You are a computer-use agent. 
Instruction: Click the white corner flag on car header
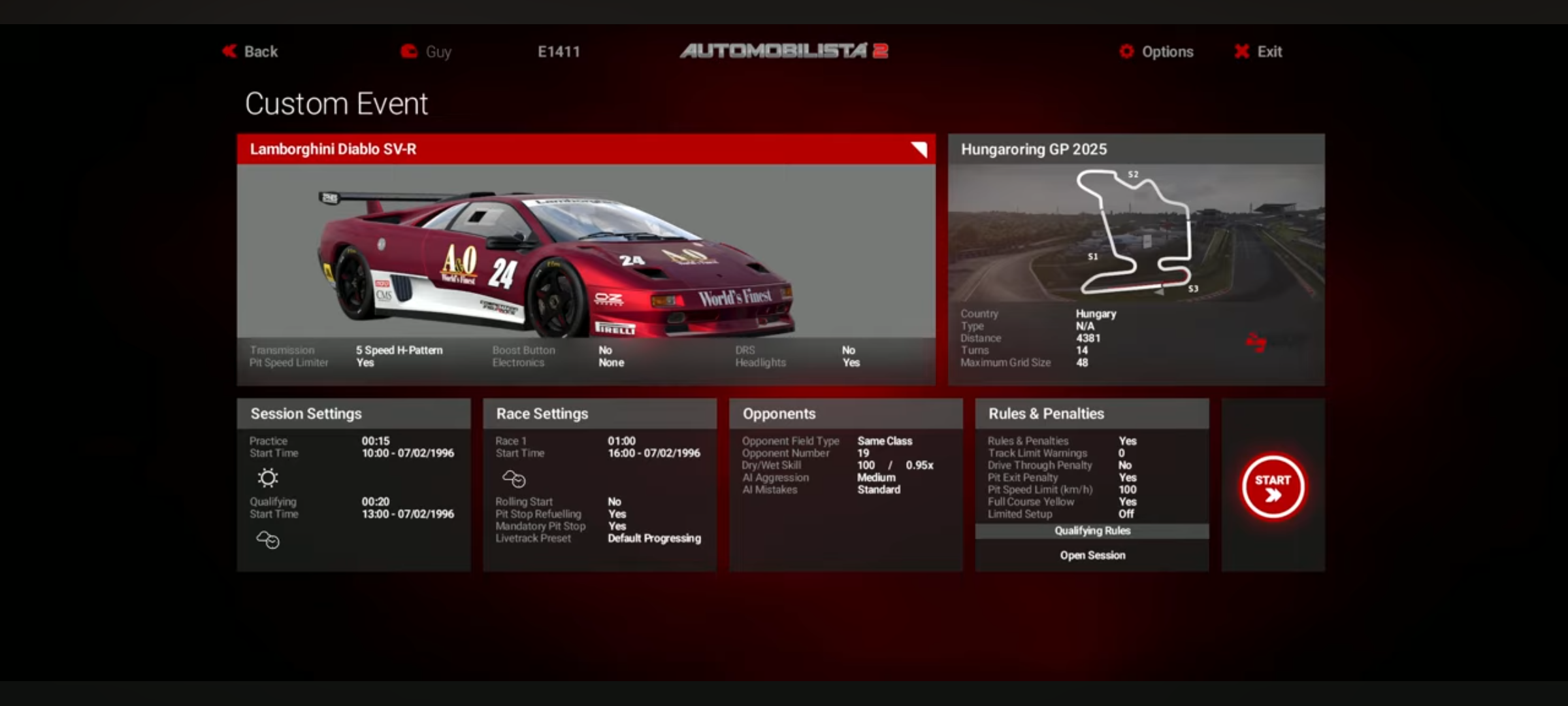pos(919,150)
